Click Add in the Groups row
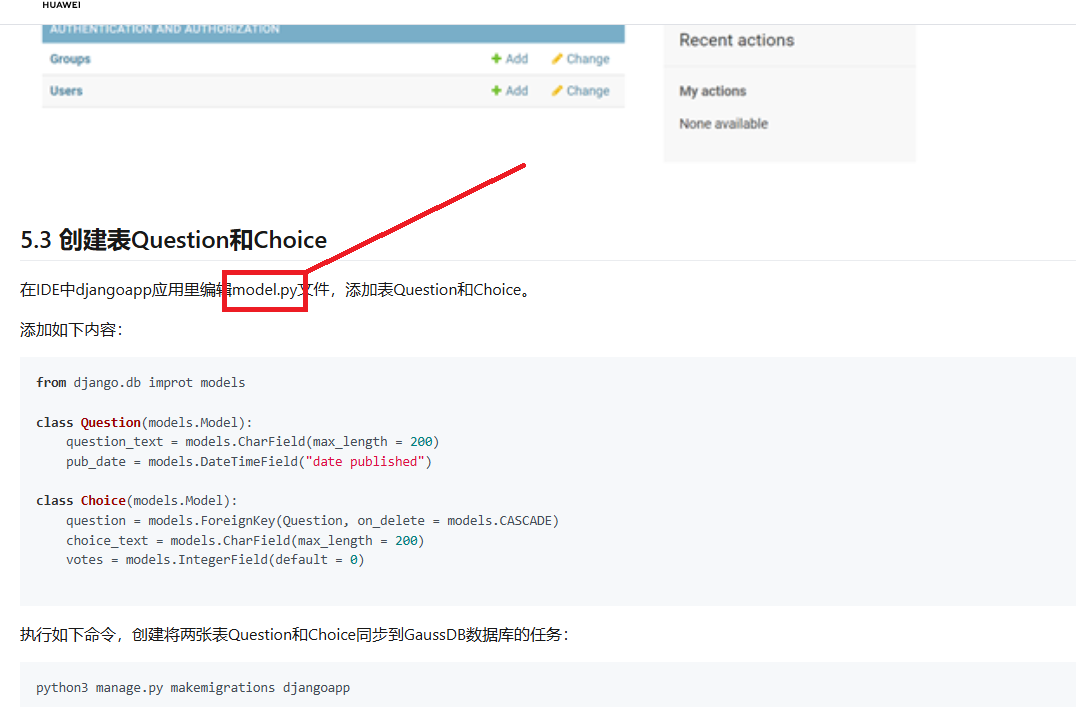The height and width of the screenshot is (707, 1076). [x=517, y=59]
